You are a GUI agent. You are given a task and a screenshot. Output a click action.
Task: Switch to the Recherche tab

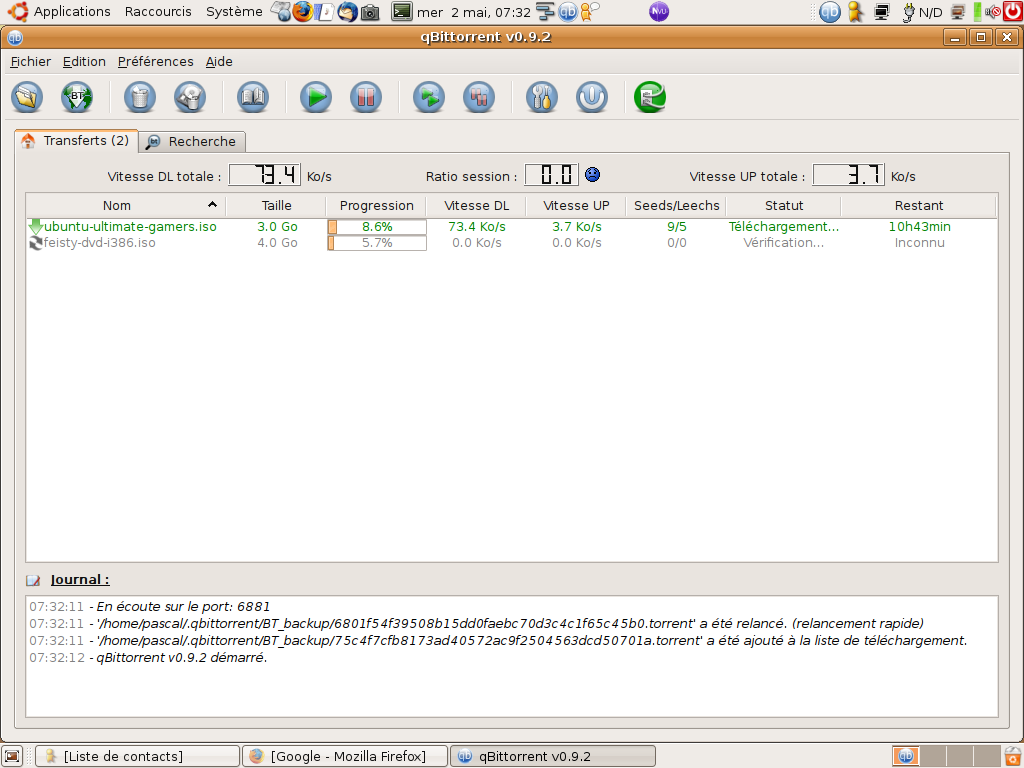192,142
